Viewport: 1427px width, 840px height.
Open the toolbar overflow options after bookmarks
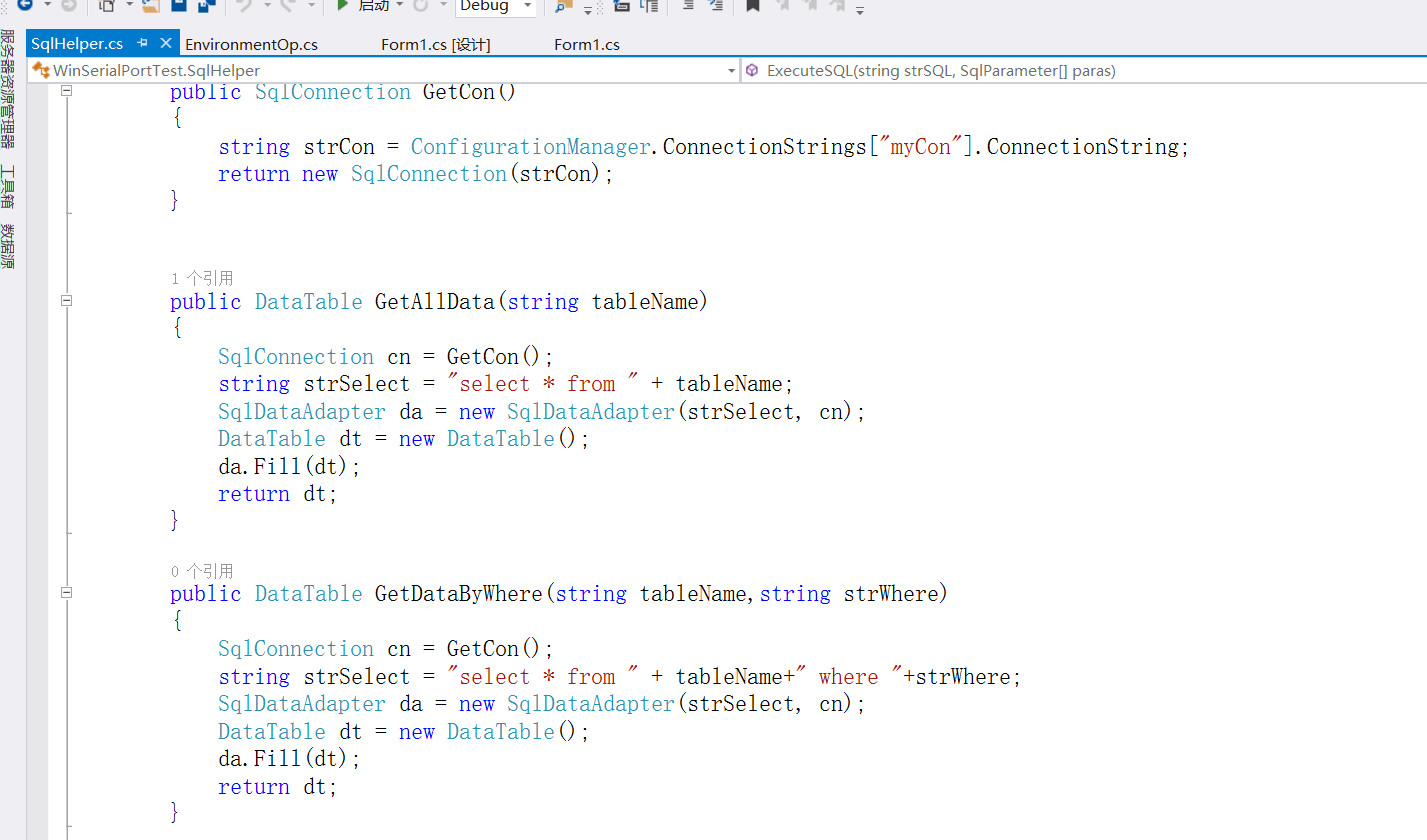tap(860, 9)
